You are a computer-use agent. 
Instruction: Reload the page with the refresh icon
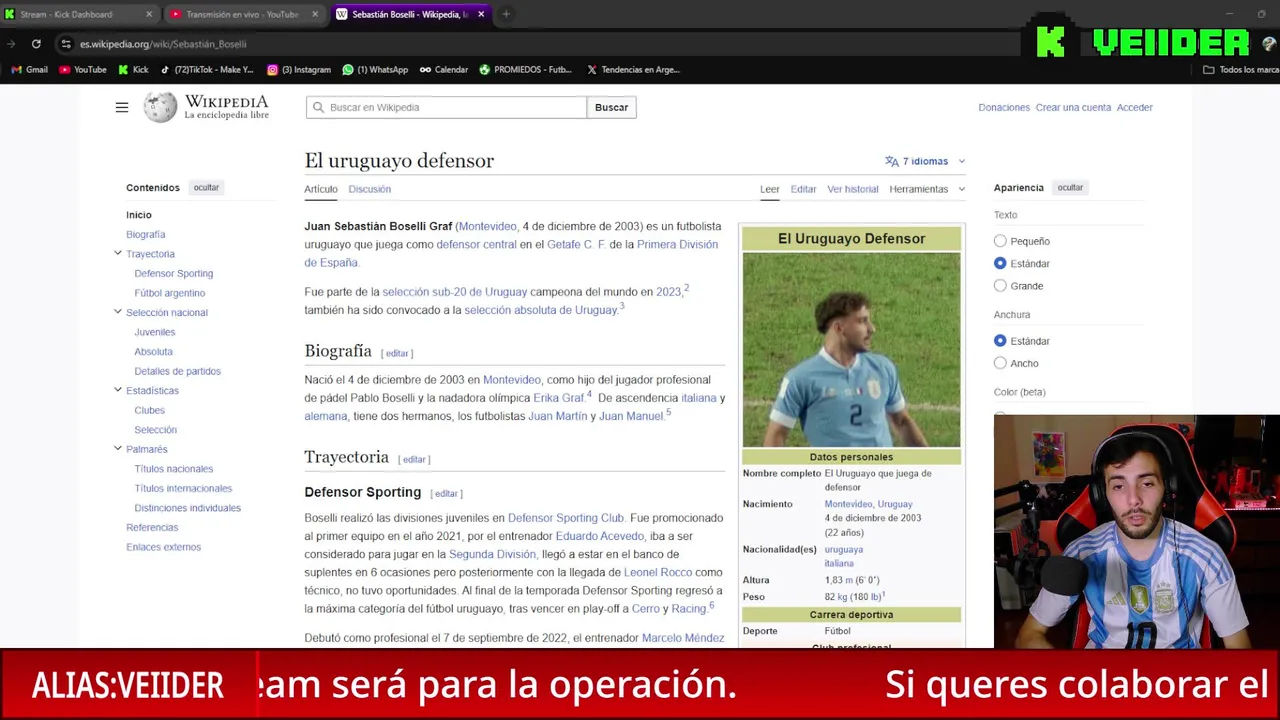point(36,44)
